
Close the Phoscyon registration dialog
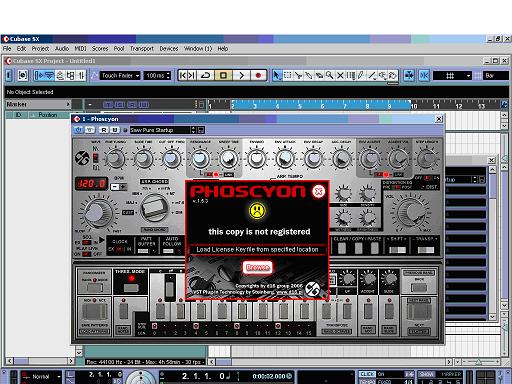[318, 191]
